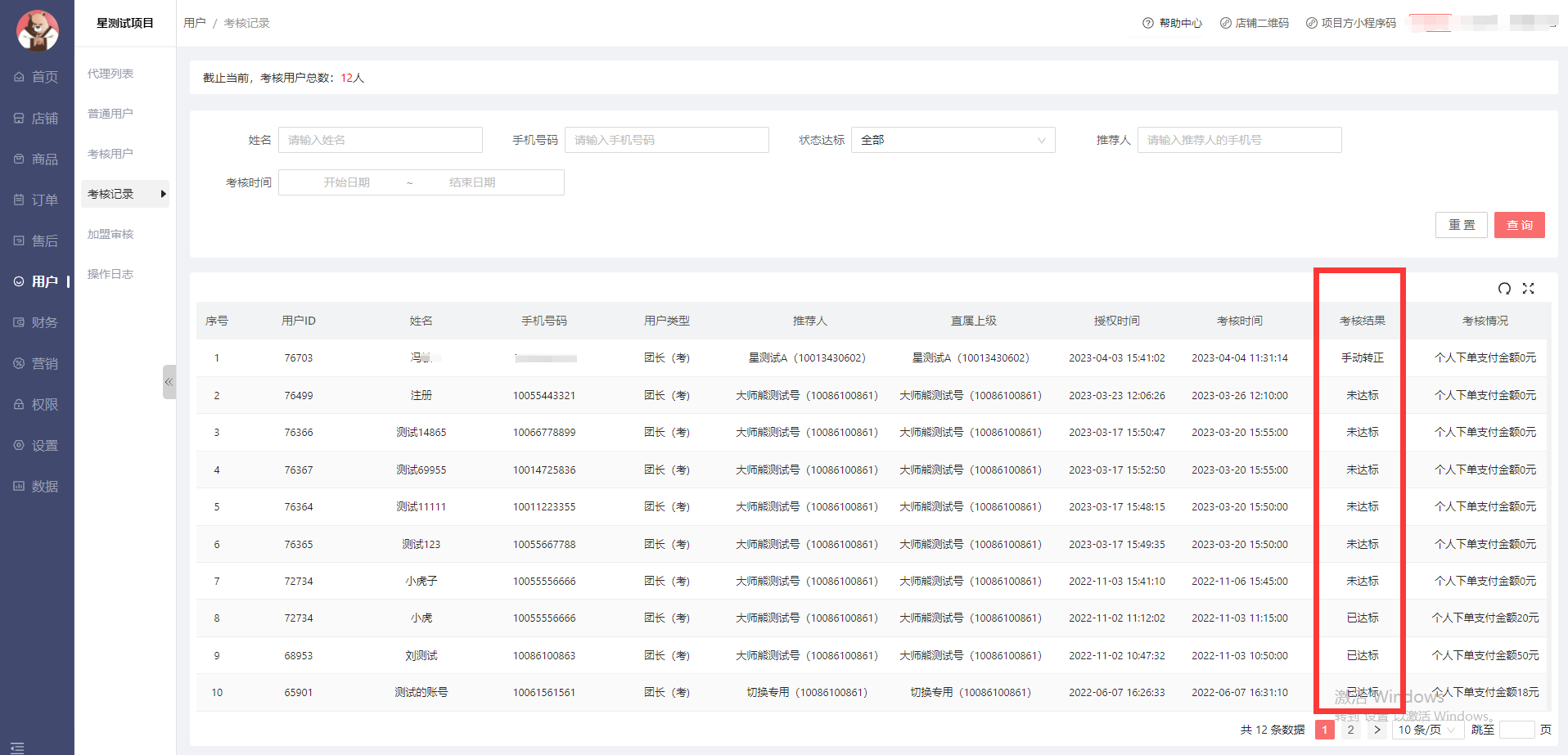The width and height of the screenshot is (1568, 755).
Task: Click the name (姓名) input field
Action: [380, 140]
